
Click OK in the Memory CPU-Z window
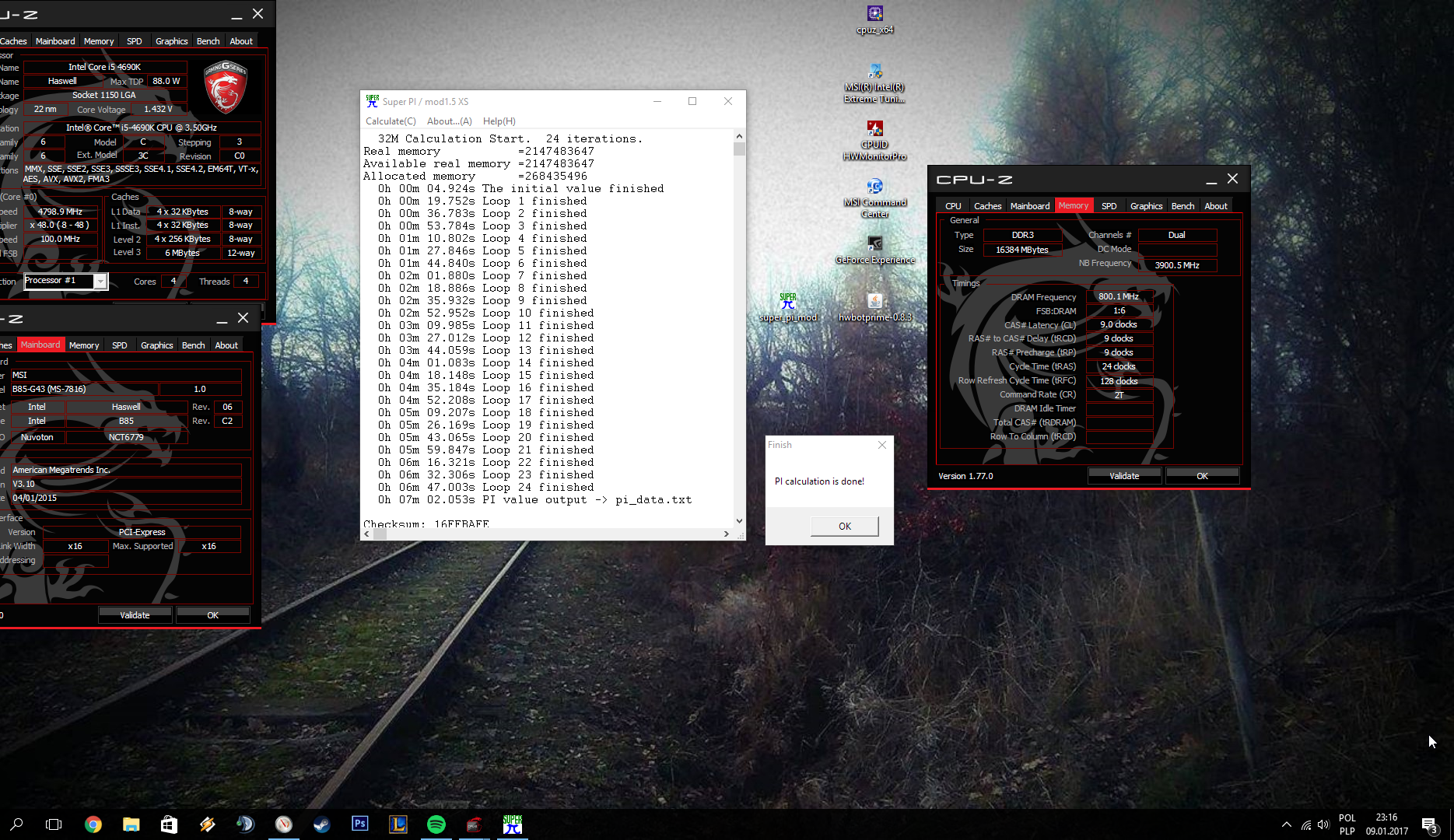1202,476
